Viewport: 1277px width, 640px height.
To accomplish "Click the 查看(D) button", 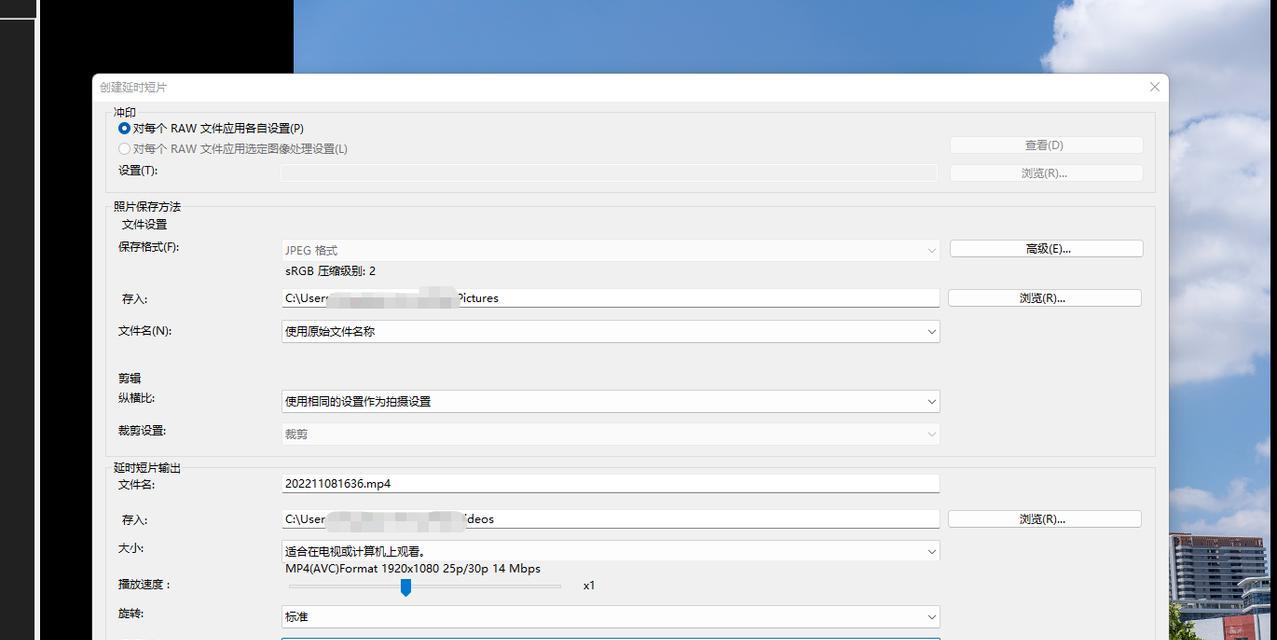I will (x=1046, y=145).
